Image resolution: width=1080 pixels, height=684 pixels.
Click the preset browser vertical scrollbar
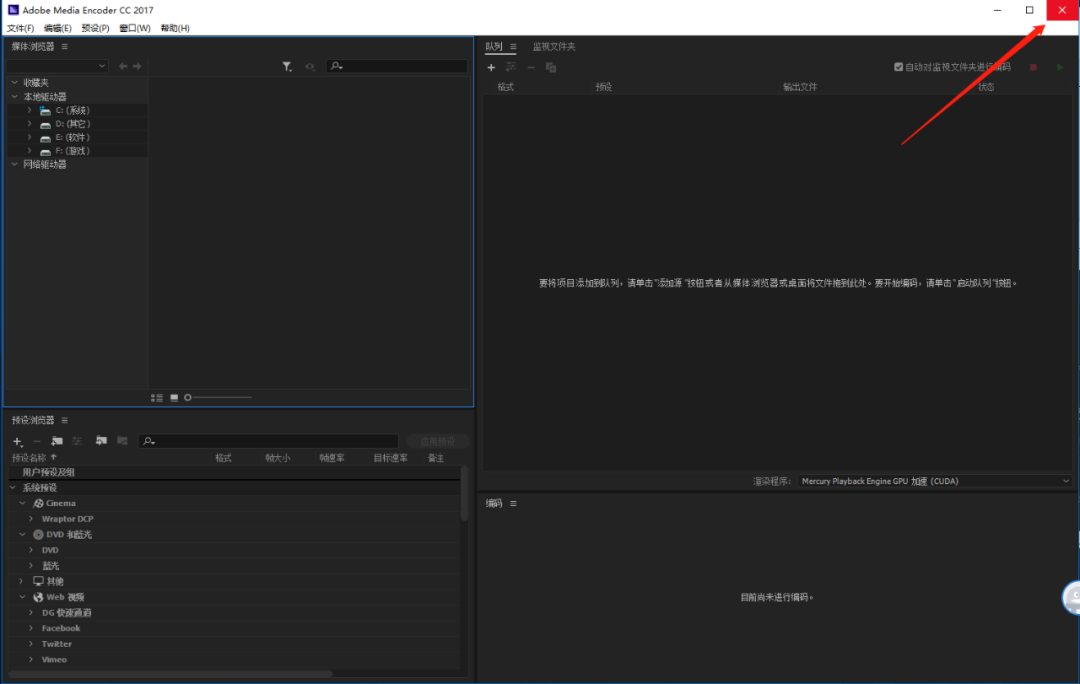coord(464,494)
